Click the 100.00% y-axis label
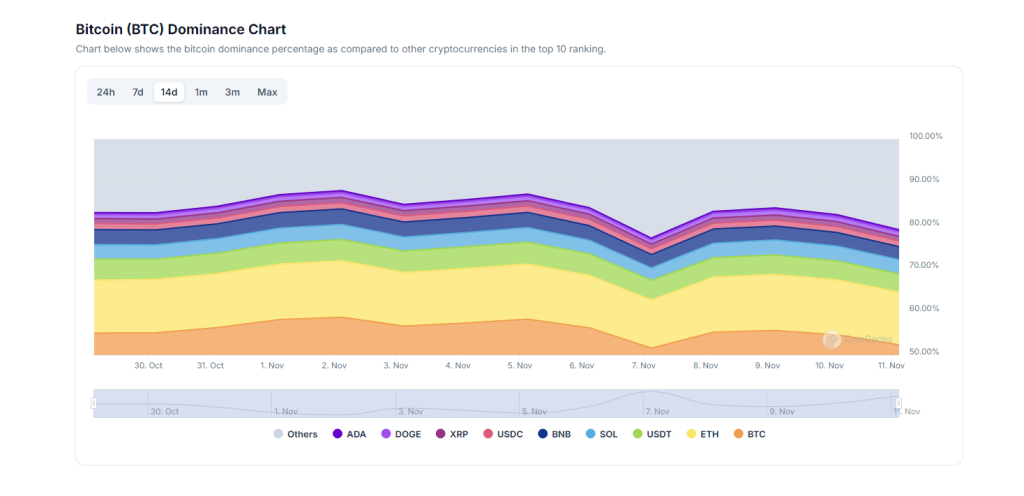This screenshot has height=496, width=1024. pos(925,136)
